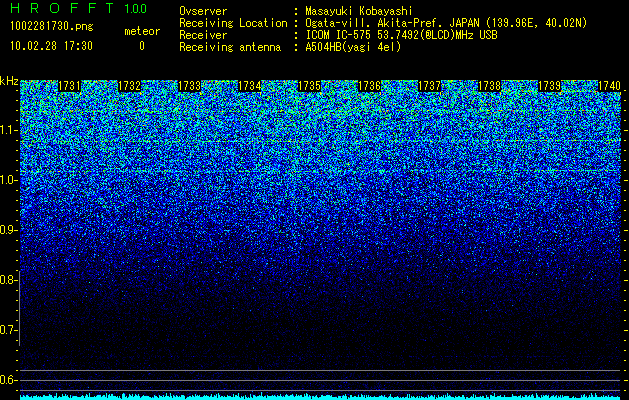Click the 0.8 kHz axis label
Viewport: 629px width, 400px height.
pos(8,280)
